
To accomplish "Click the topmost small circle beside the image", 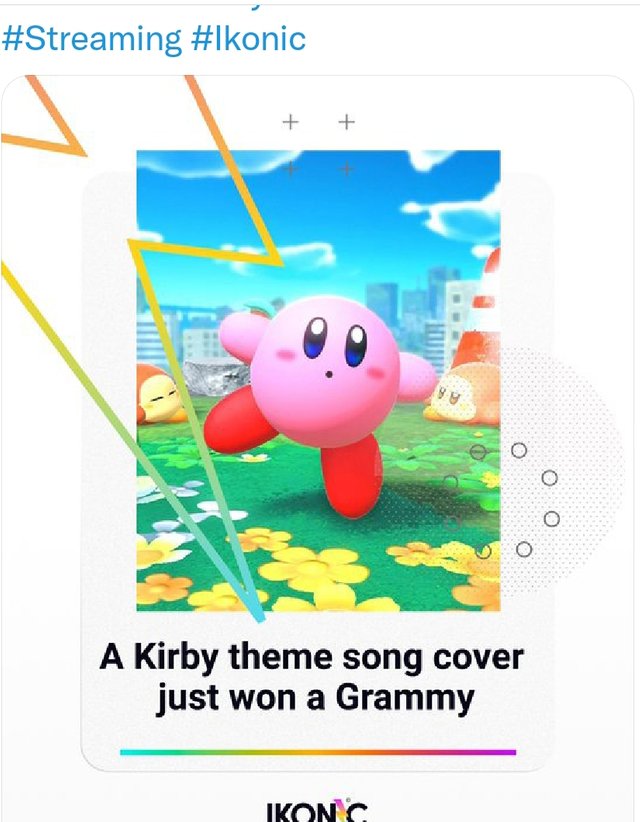I will (x=519, y=450).
